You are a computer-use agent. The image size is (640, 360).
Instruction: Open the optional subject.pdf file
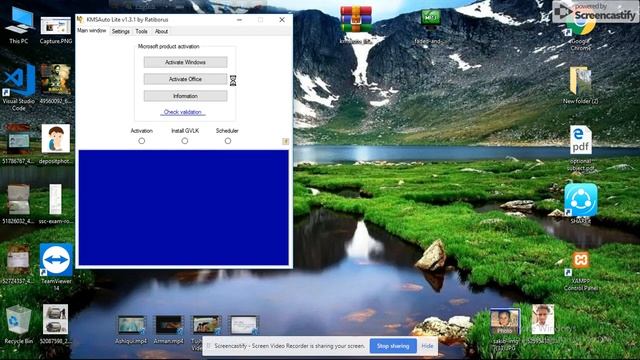coord(580,148)
